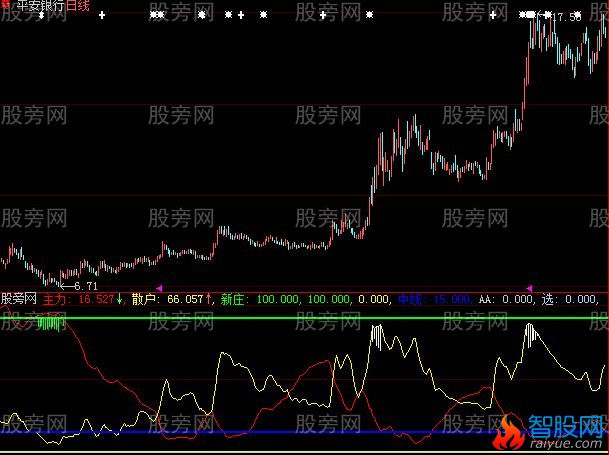Click the red up arrow after 66.057
The height and width of the screenshot is (455, 609).
point(209,299)
